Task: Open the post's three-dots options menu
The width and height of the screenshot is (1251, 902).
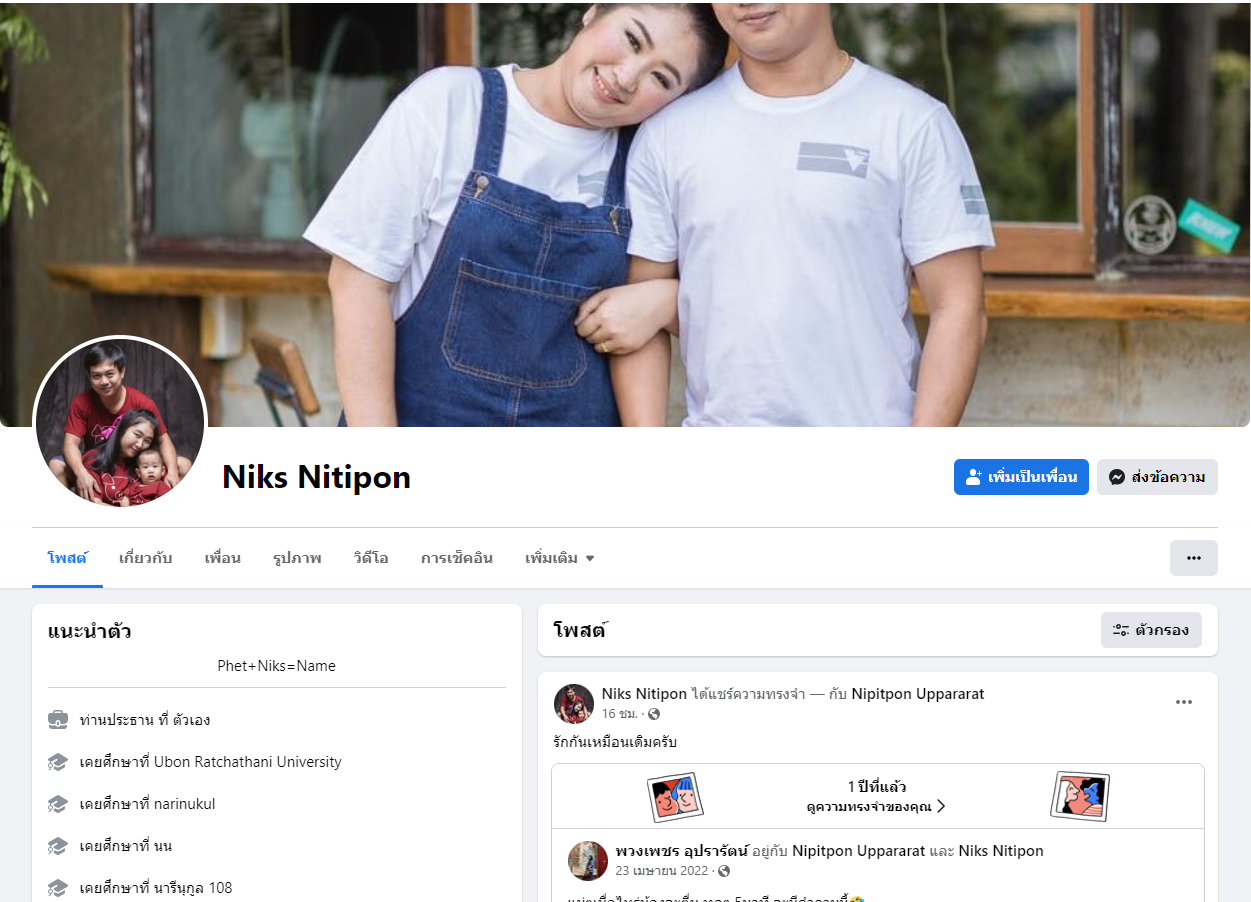Action: (x=1184, y=702)
